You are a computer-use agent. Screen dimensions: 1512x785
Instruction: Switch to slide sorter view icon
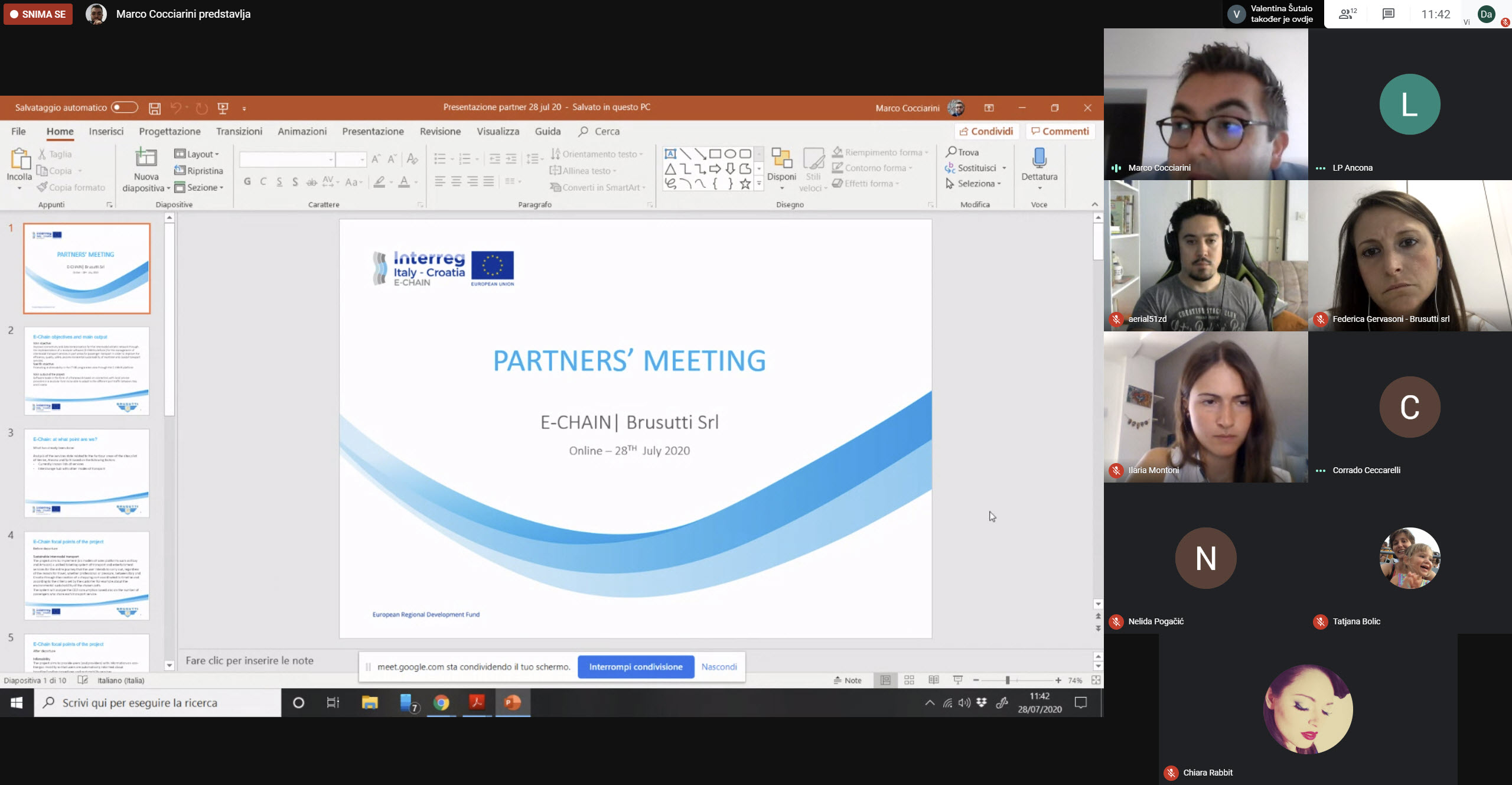[x=910, y=680]
